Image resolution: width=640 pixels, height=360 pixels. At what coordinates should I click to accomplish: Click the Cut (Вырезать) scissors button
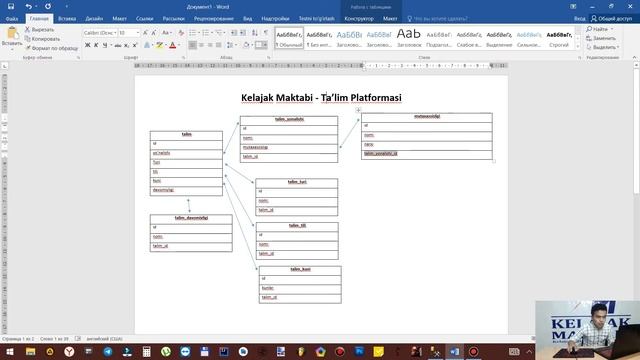[x=39, y=29]
